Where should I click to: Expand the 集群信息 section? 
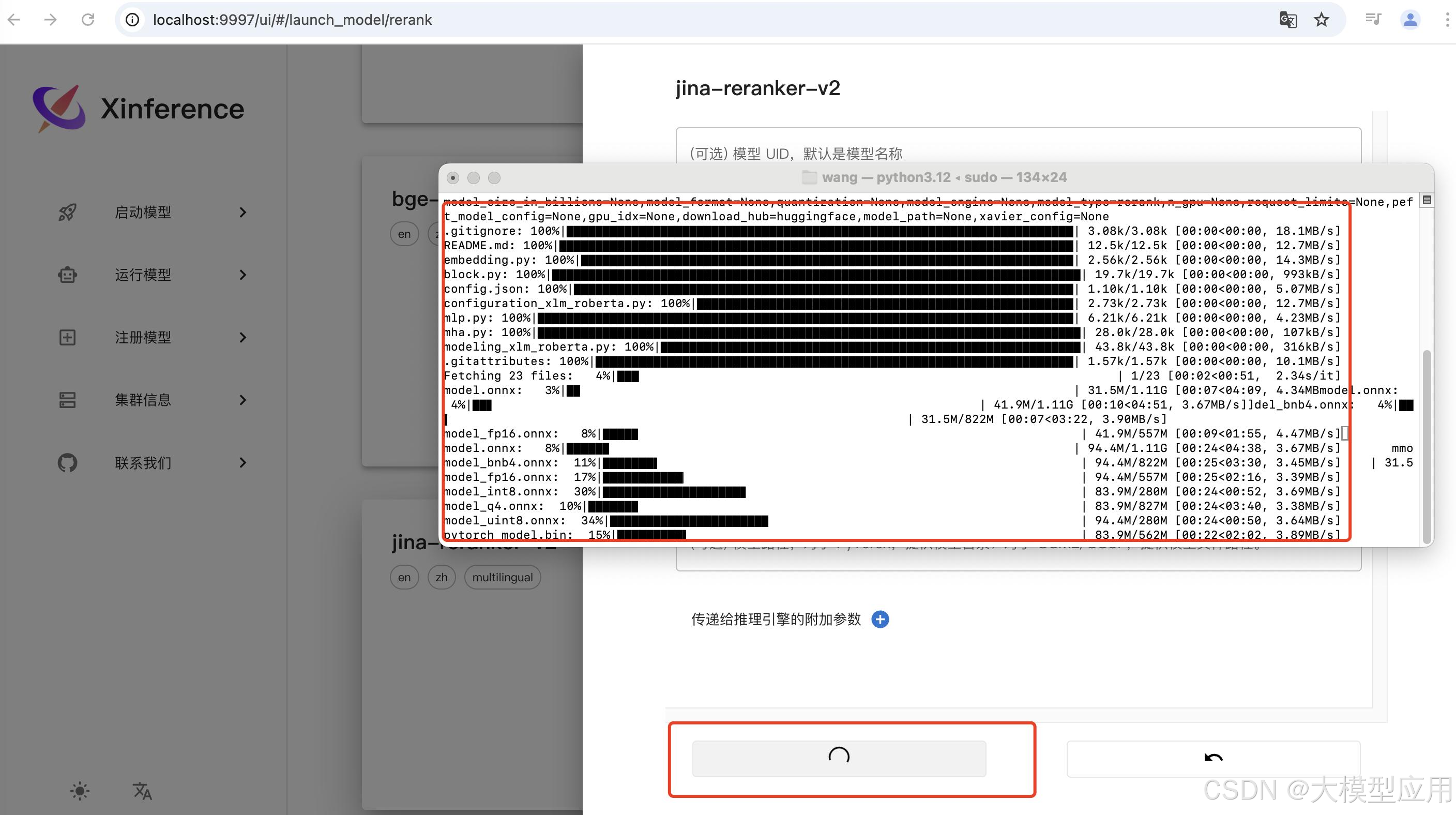pyautogui.click(x=243, y=400)
